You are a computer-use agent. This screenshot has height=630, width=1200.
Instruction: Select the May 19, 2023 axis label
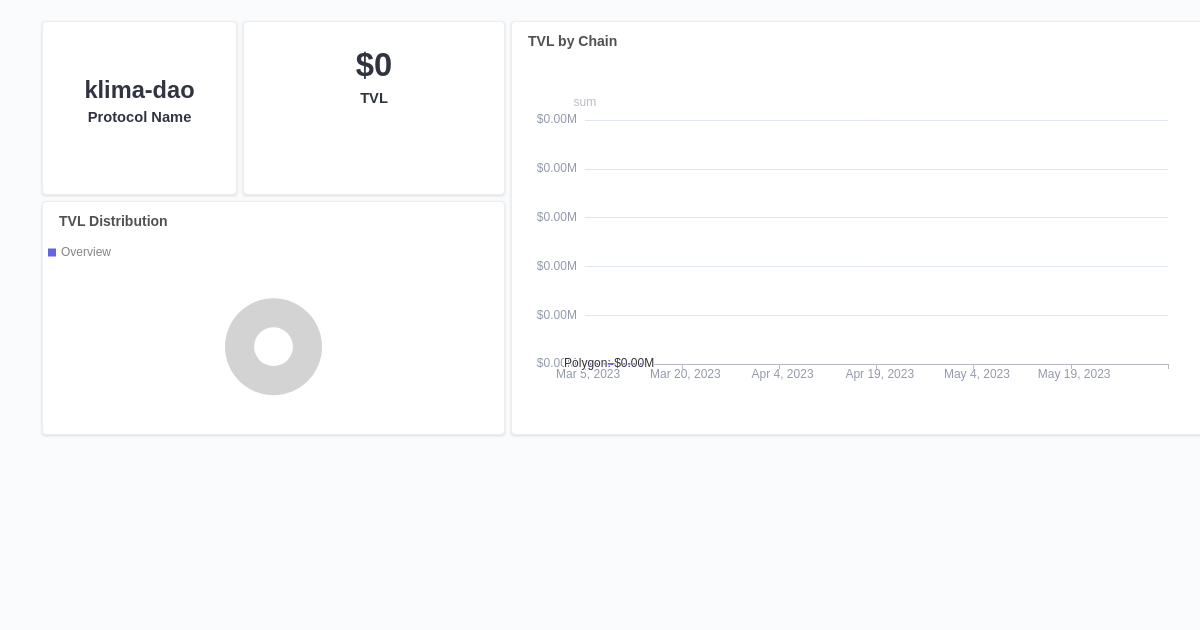(x=1074, y=374)
